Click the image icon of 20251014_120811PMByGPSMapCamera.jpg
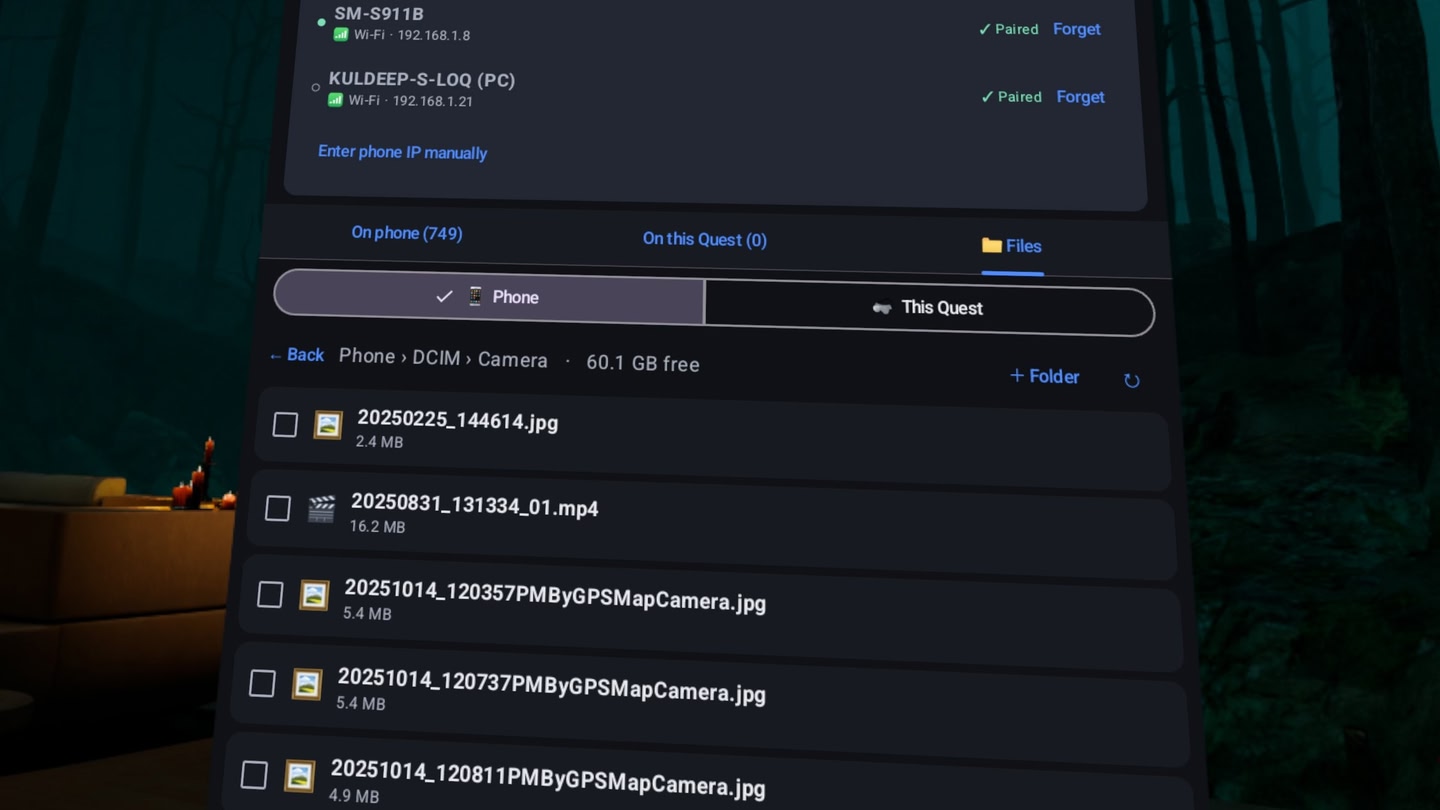Viewport: 1440px width, 810px height. click(x=300, y=775)
